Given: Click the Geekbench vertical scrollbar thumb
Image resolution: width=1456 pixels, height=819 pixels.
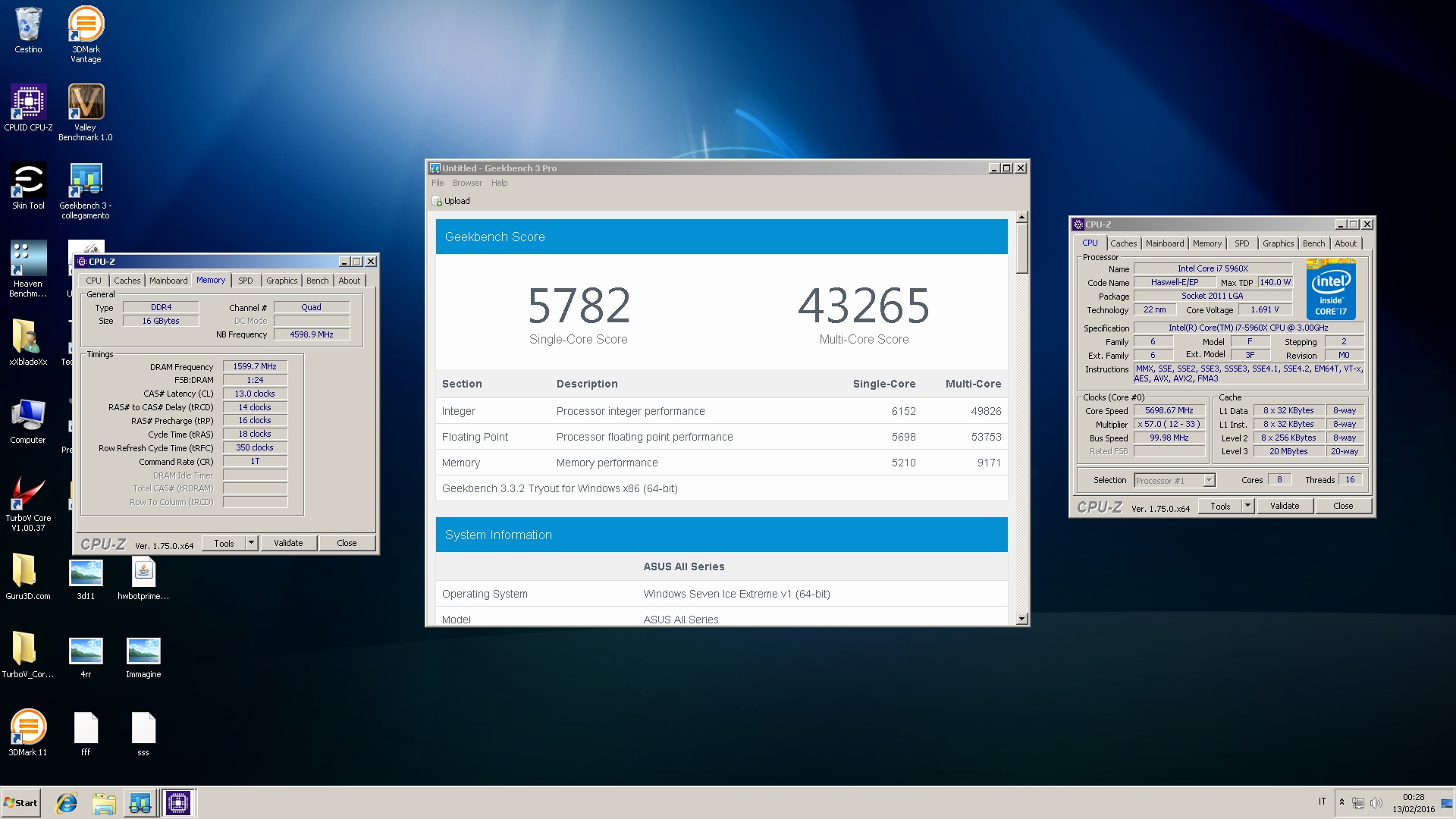Looking at the screenshot, I should click(x=1021, y=249).
